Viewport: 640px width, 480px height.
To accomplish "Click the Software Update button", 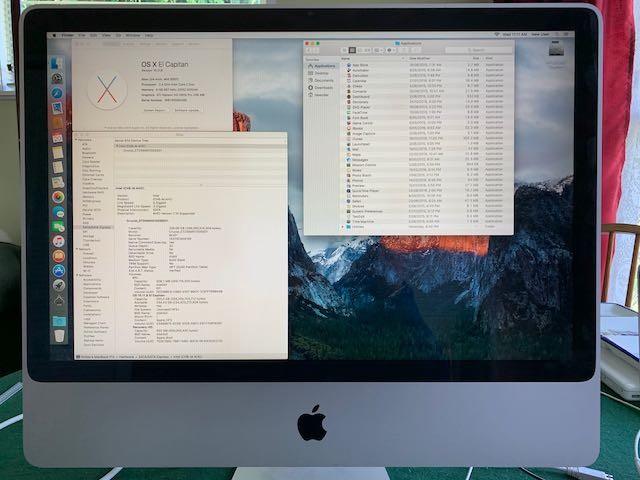I will click(x=187, y=110).
